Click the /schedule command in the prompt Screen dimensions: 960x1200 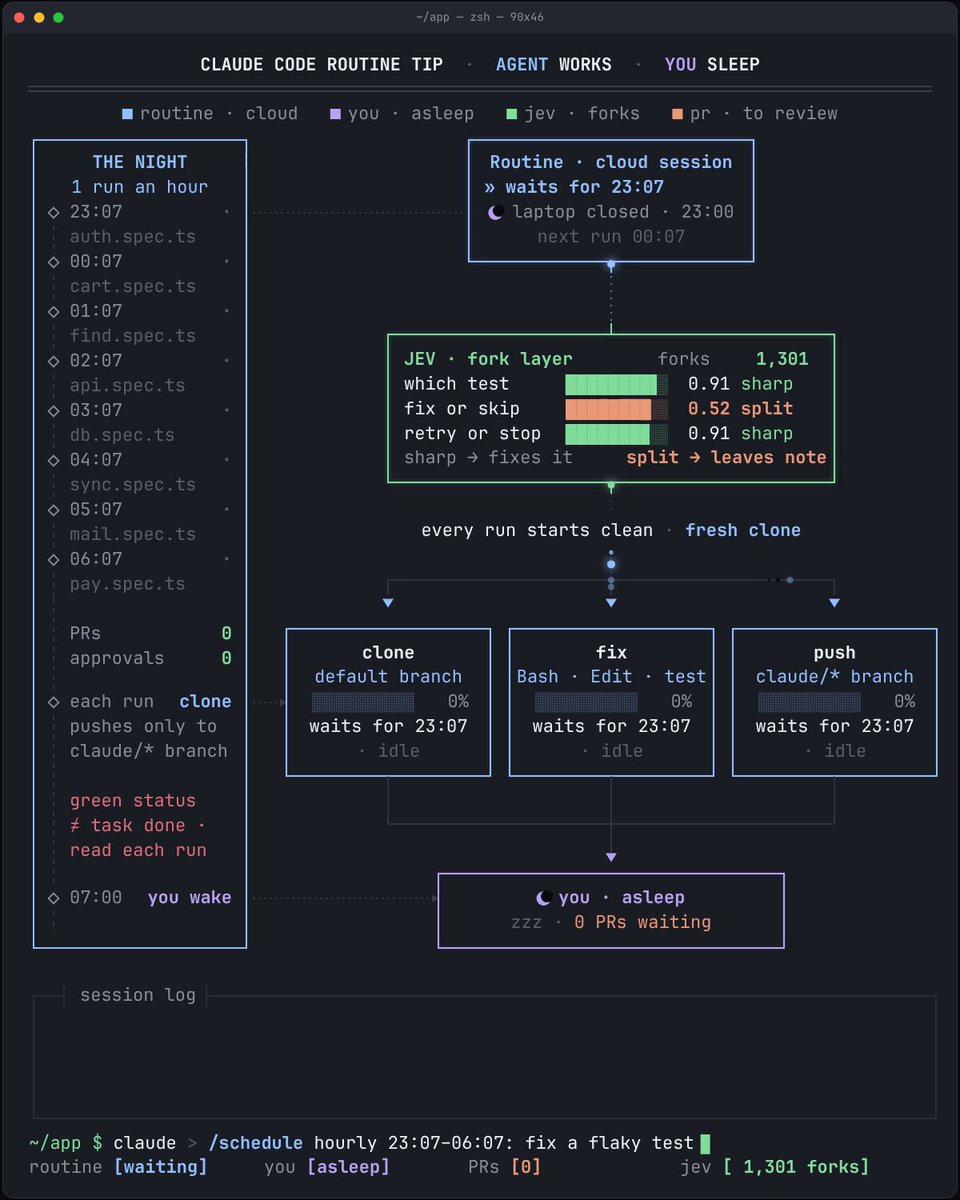click(x=255, y=1143)
